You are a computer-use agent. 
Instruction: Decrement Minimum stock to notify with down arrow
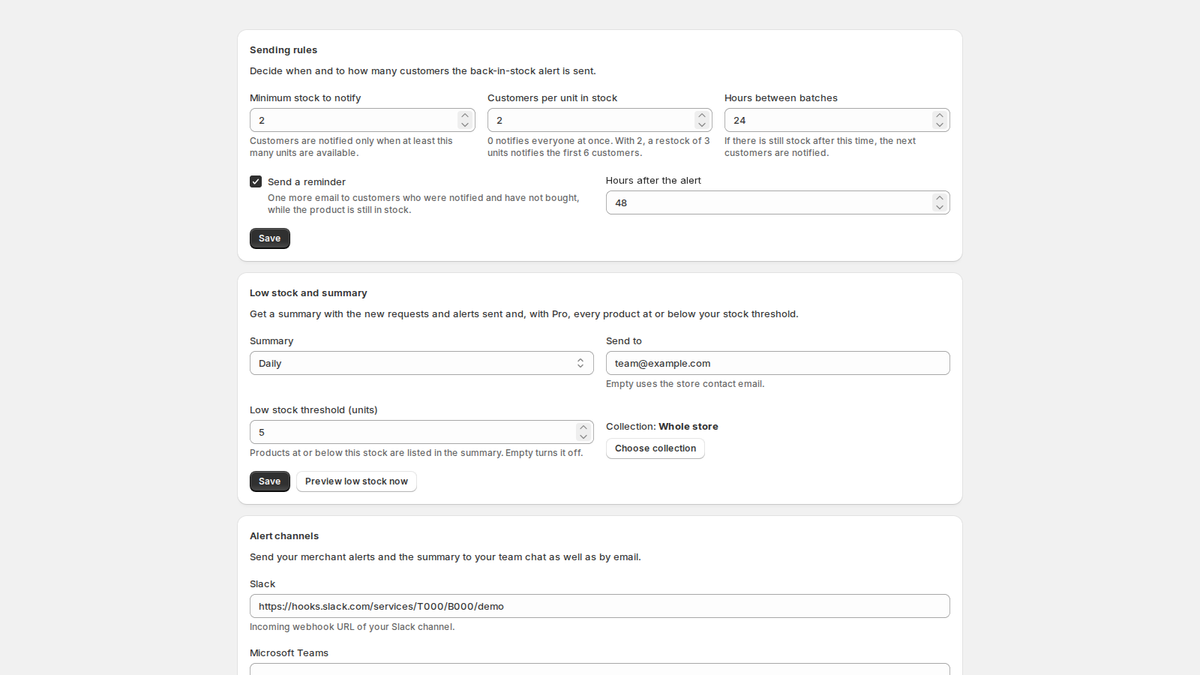pyautogui.click(x=465, y=125)
